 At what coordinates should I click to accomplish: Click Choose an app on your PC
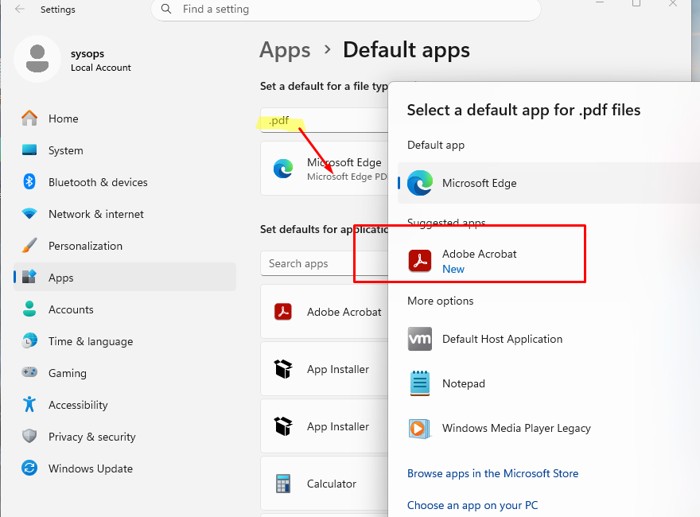point(472,505)
